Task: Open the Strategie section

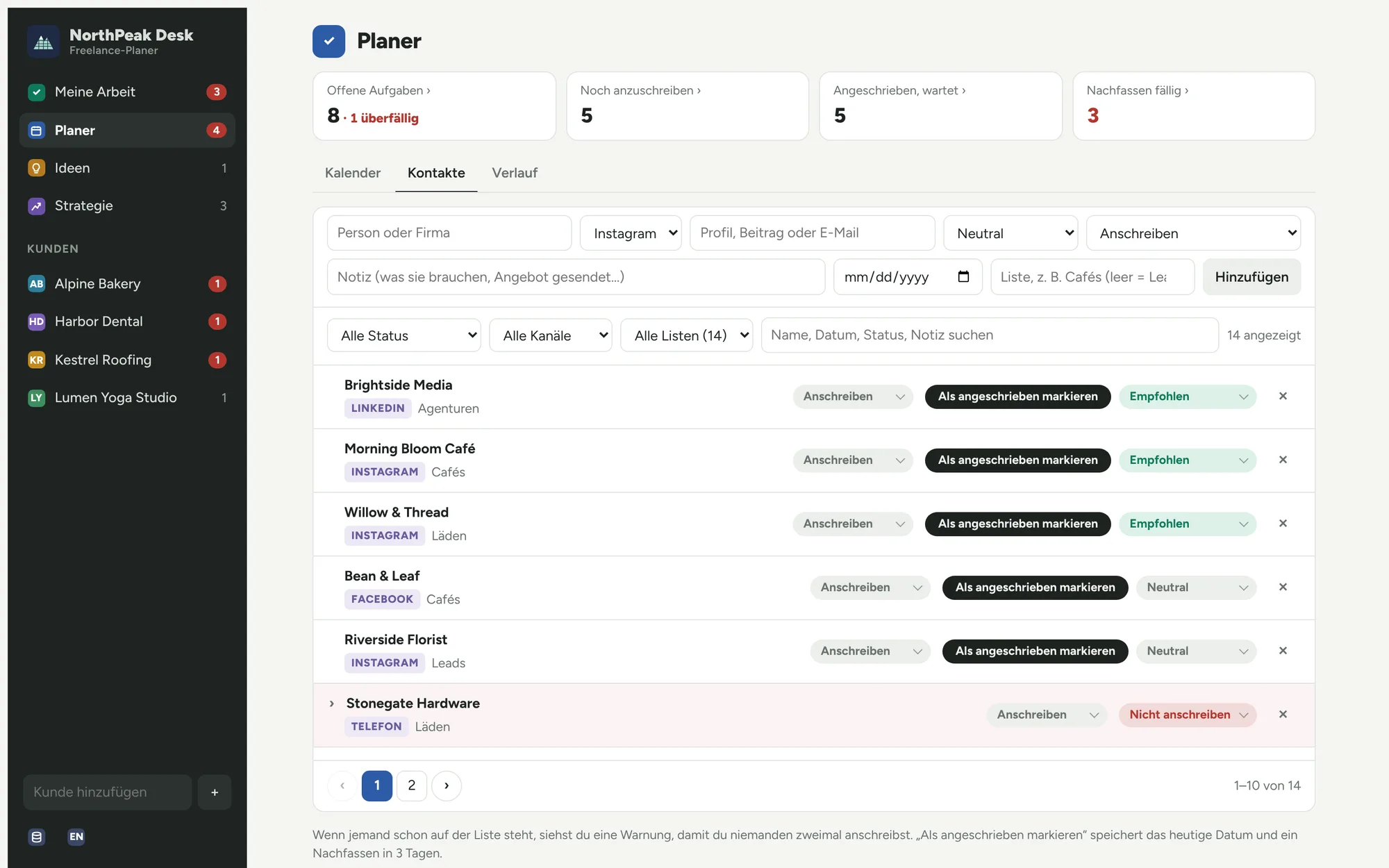Action: pyautogui.click(x=127, y=206)
